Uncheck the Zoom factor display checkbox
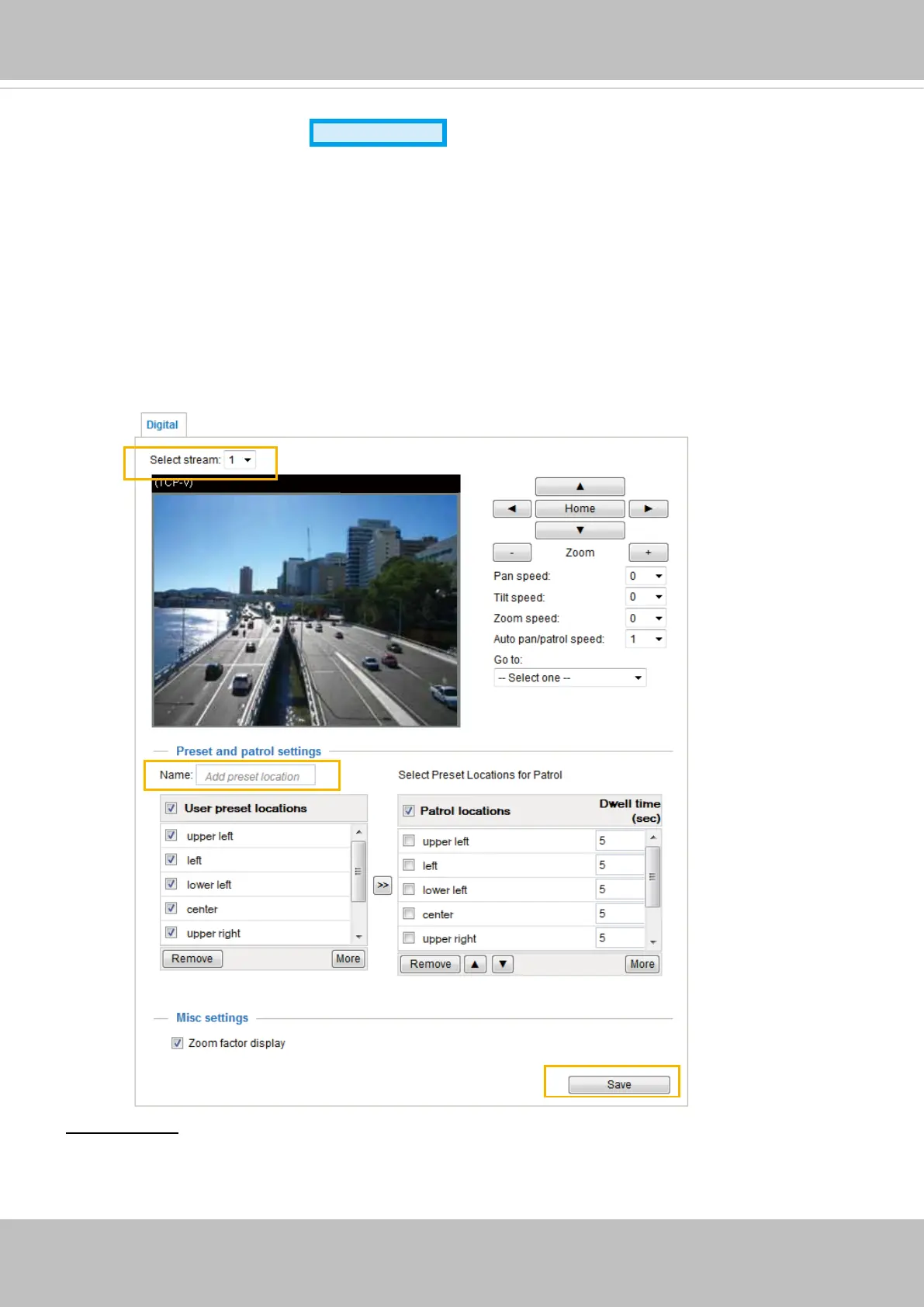 click(x=178, y=1043)
